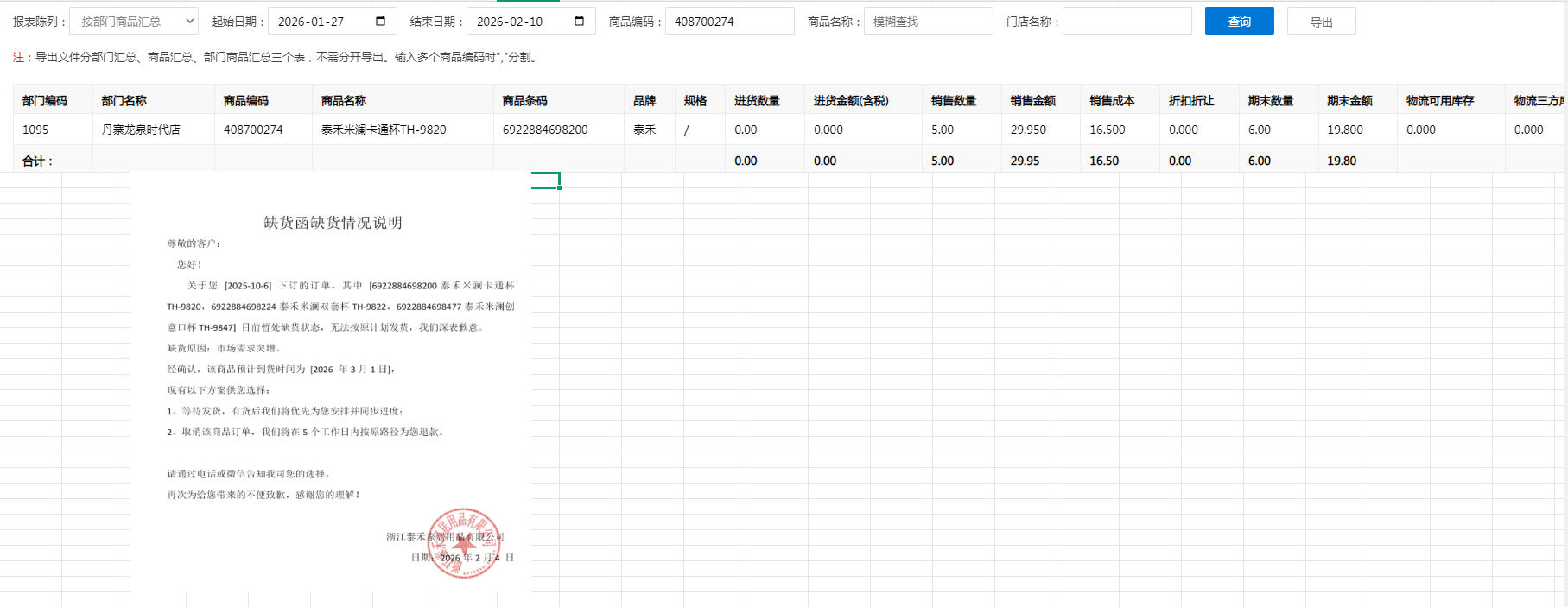This screenshot has width=1568, height=607.
Task: Click the selected green-bordered spreadsheet cell
Action: (545, 180)
